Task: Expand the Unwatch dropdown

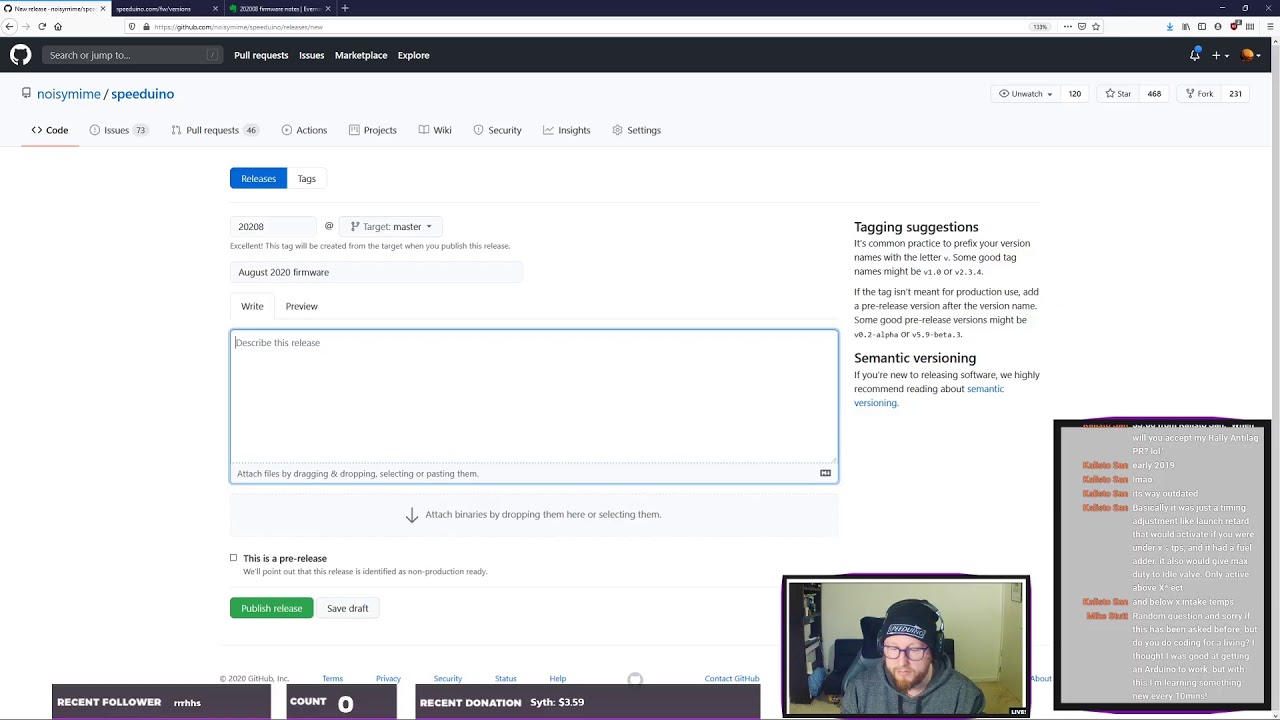Action: point(1026,94)
